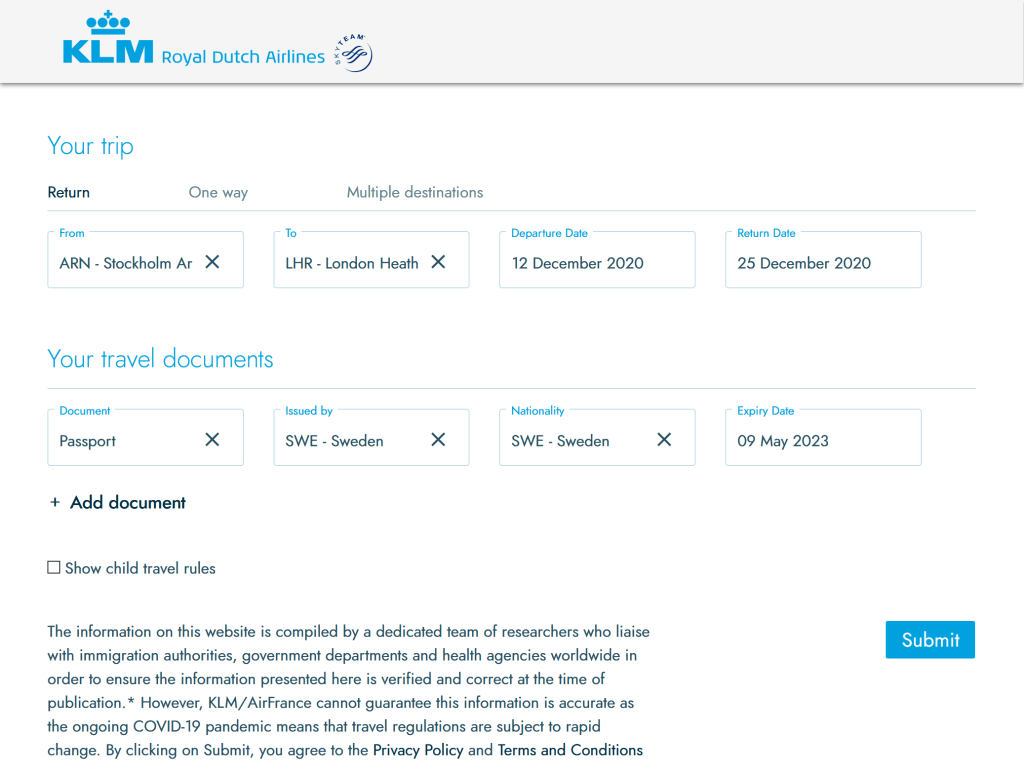Click the SkyTeam alliance emblem
1024x775 pixels.
point(354,53)
